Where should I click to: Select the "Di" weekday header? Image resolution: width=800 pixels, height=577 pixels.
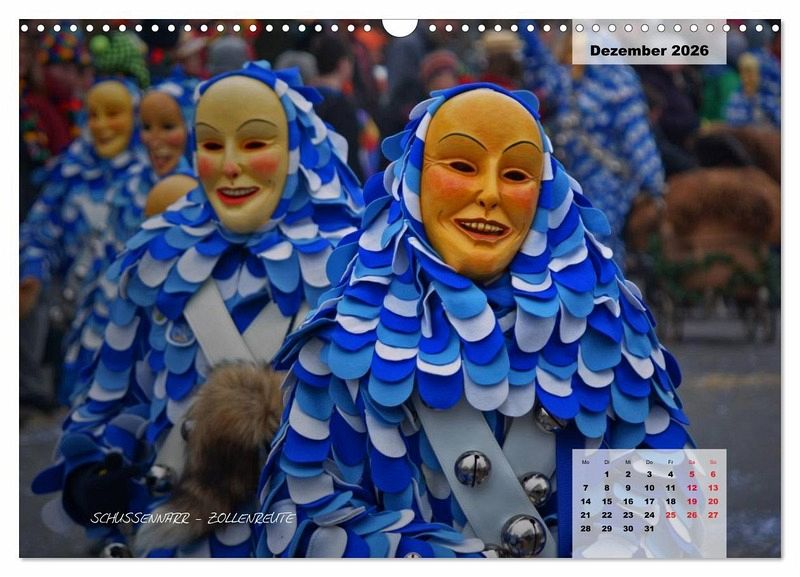click(x=607, y=462)
